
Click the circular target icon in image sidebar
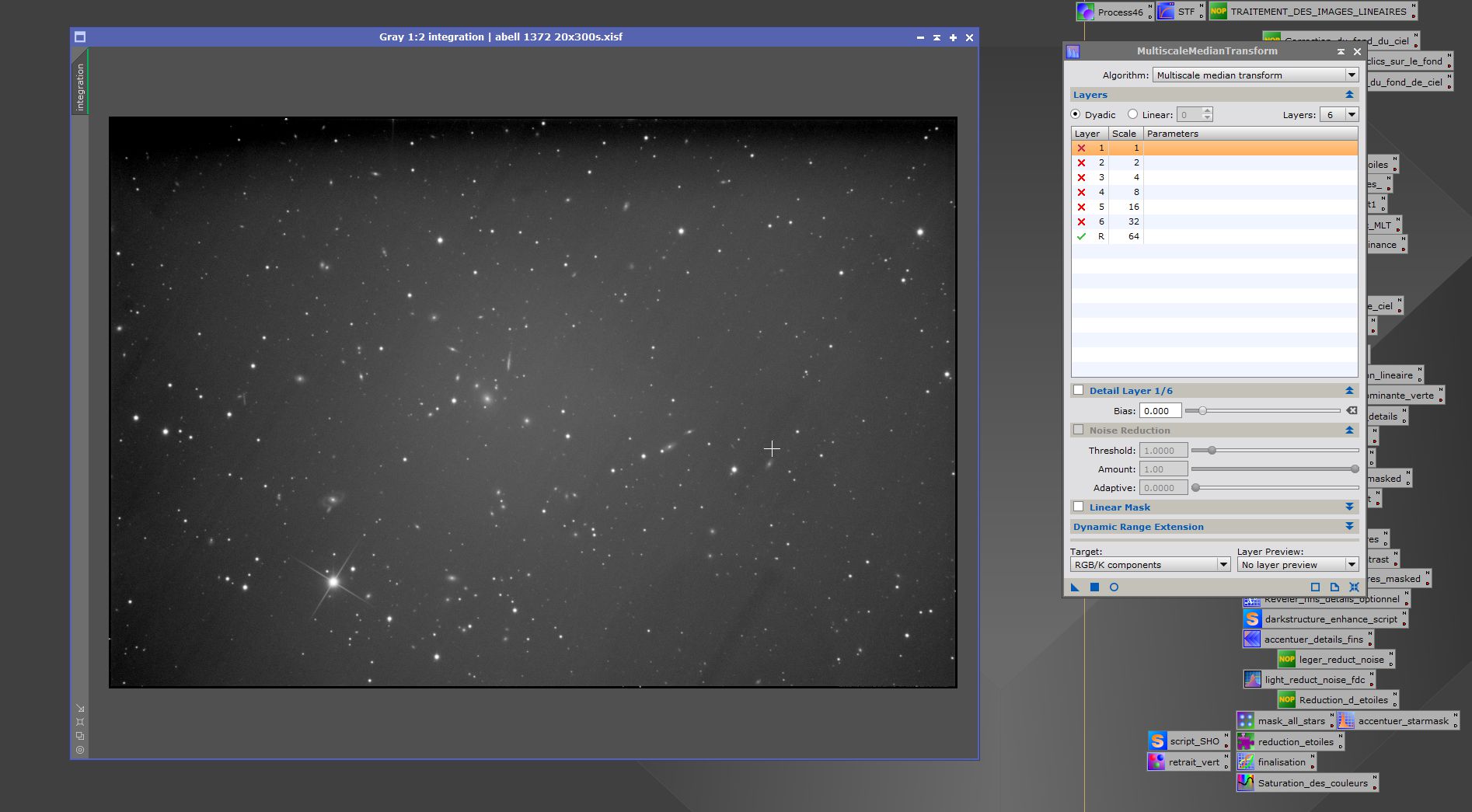click(80, 750)
